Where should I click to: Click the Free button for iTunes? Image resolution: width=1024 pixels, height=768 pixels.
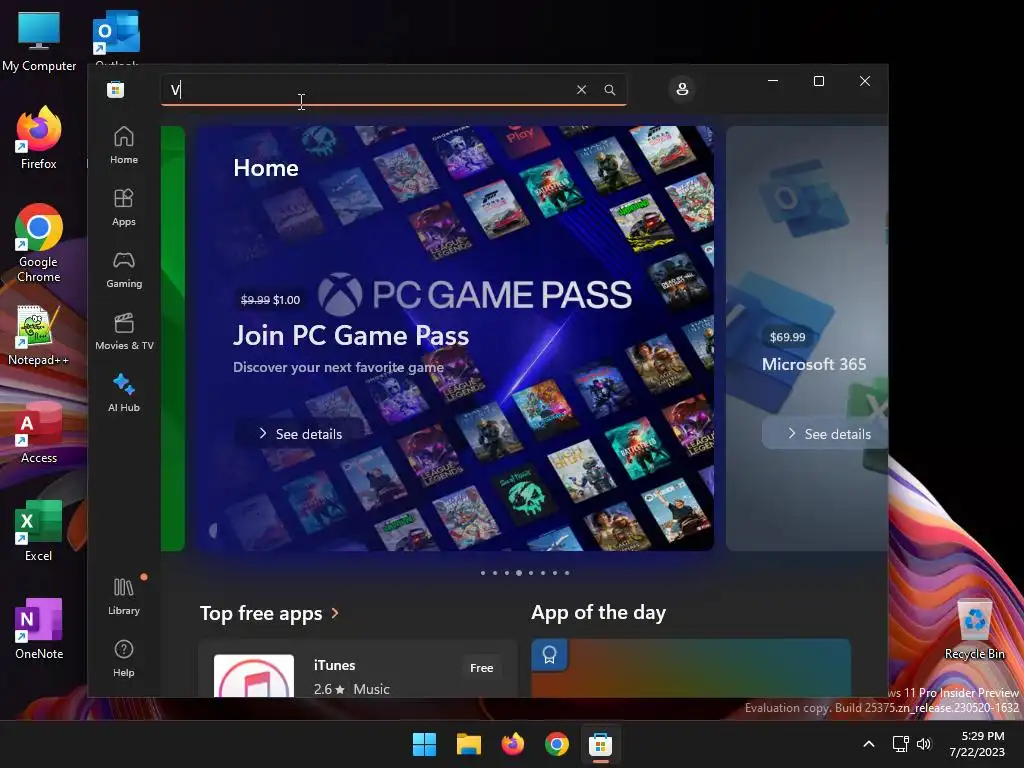[481, 667]
